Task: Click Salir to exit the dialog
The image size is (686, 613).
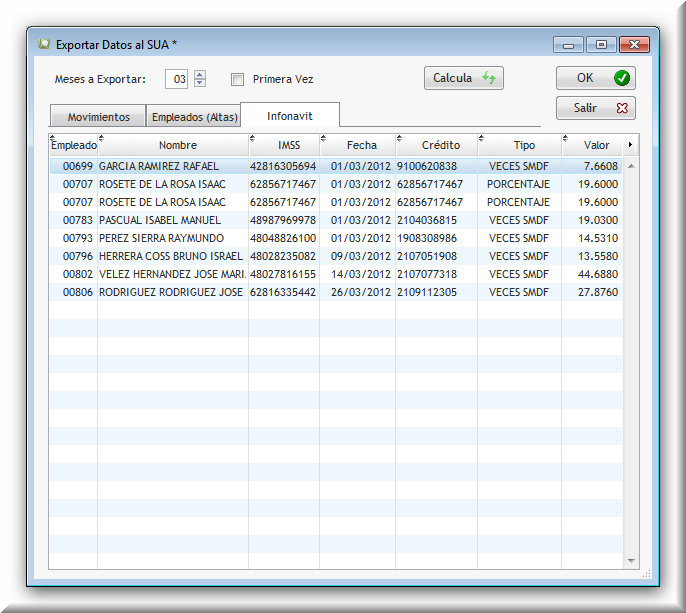Action: pyautogui.click(x=595, y=108)
